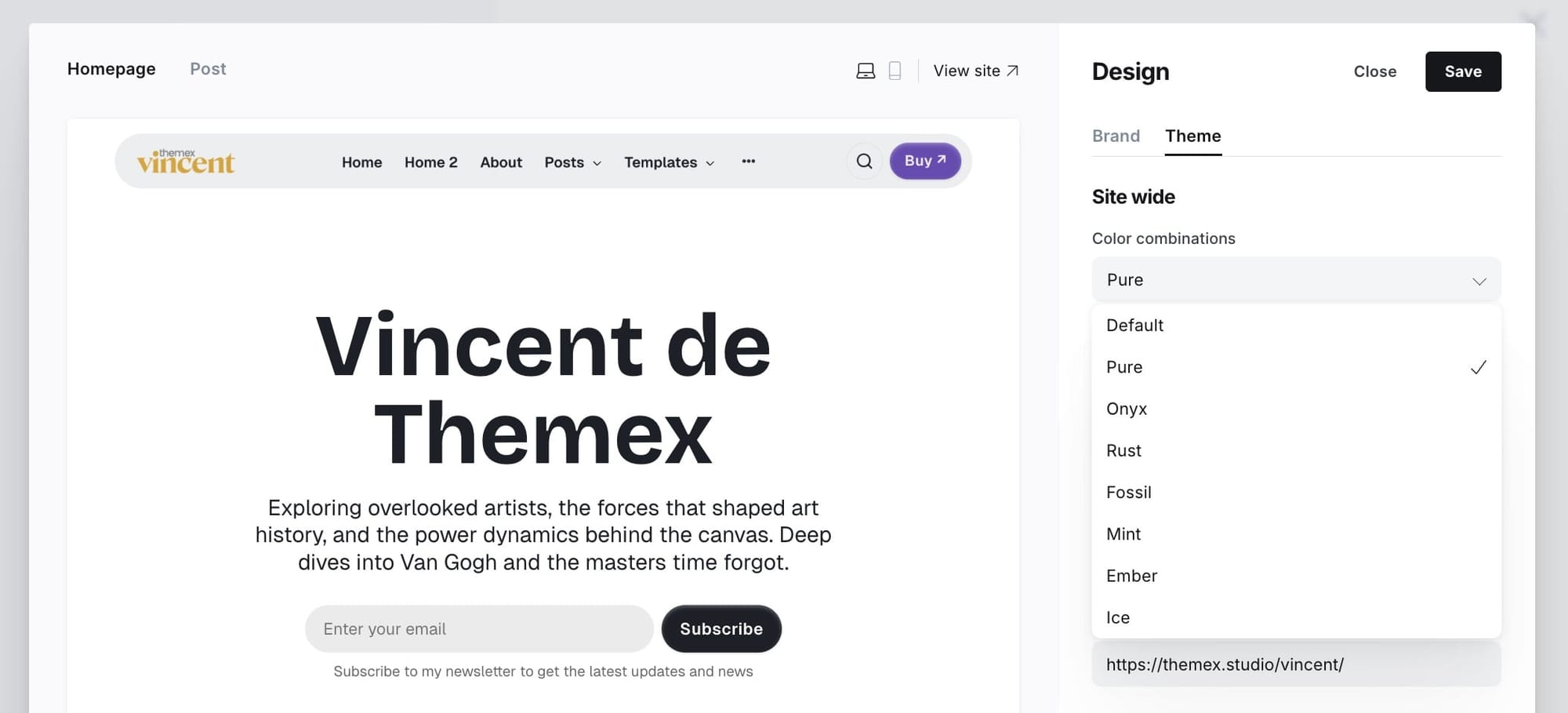
Task: Switch preview to mobile view
Action: (895, 70)
